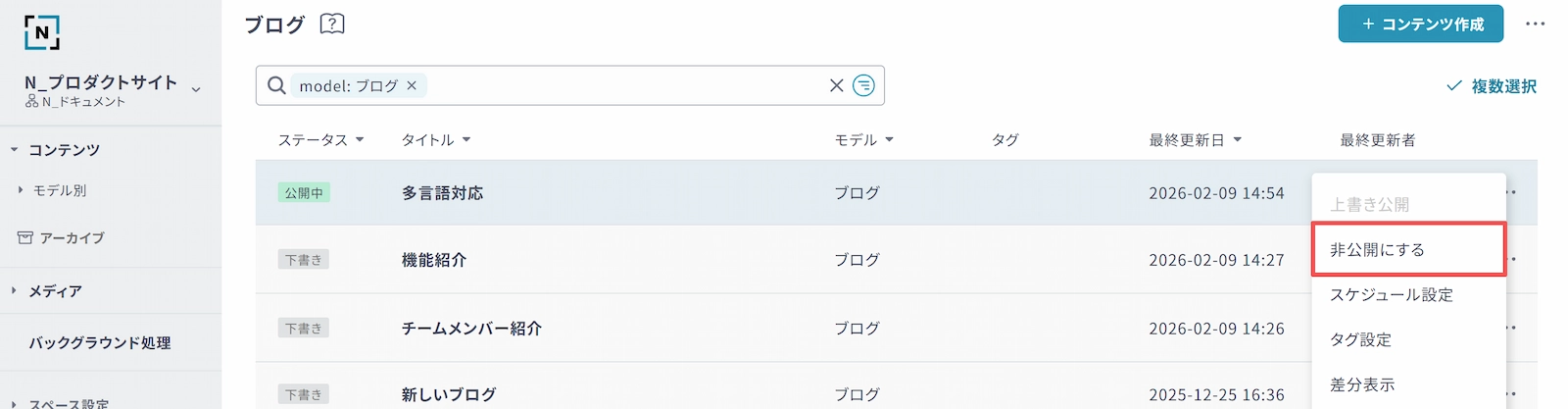Image resolution: width=1568 pixels, height=409 pixels.
Task: Open the help icon beside ブログ title
Action: point(332,24)
